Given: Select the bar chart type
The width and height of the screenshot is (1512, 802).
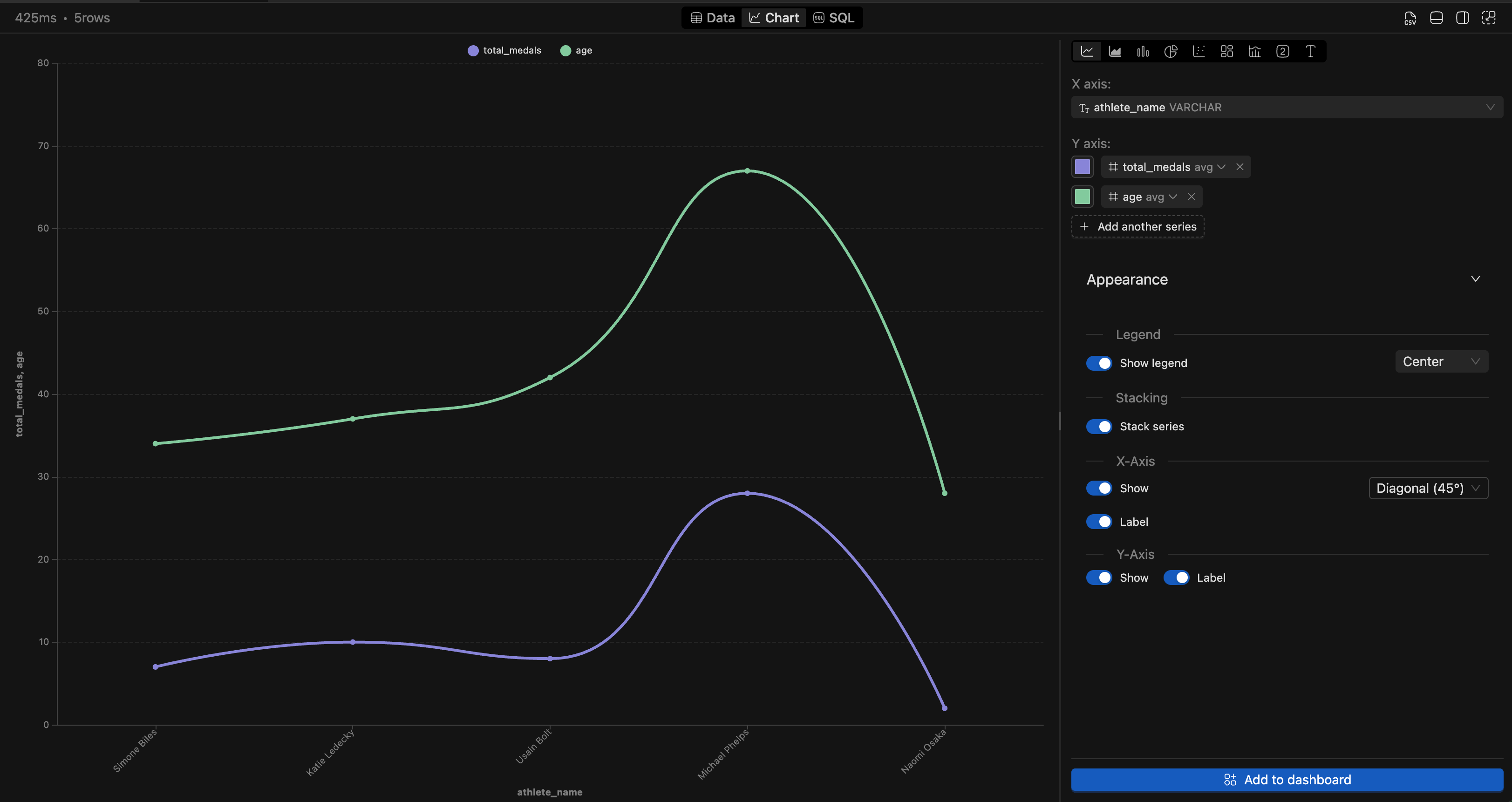Looking at the screenshot, I should tap(1143, 51).
